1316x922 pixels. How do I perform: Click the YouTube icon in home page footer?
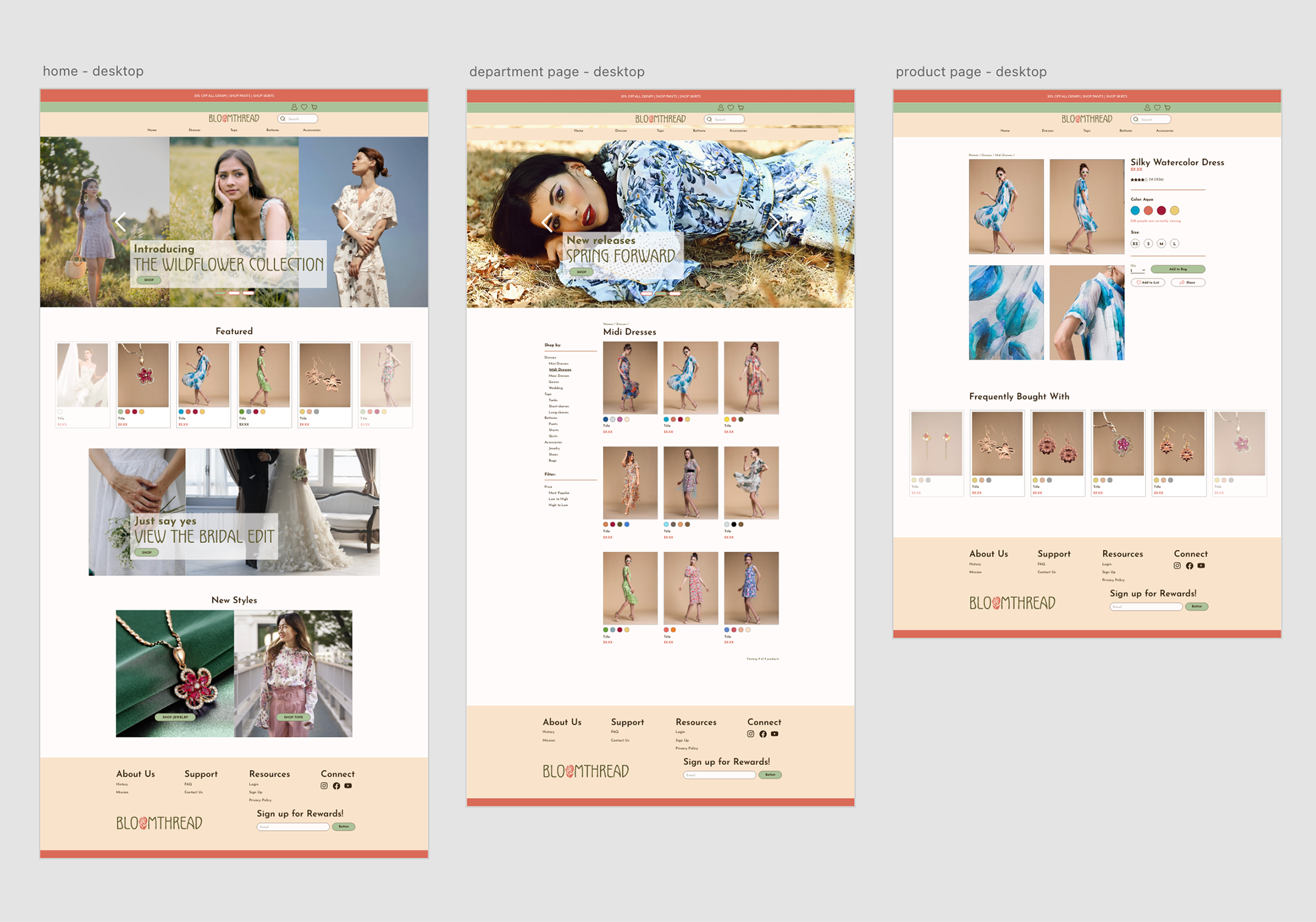tap(348, 786)
